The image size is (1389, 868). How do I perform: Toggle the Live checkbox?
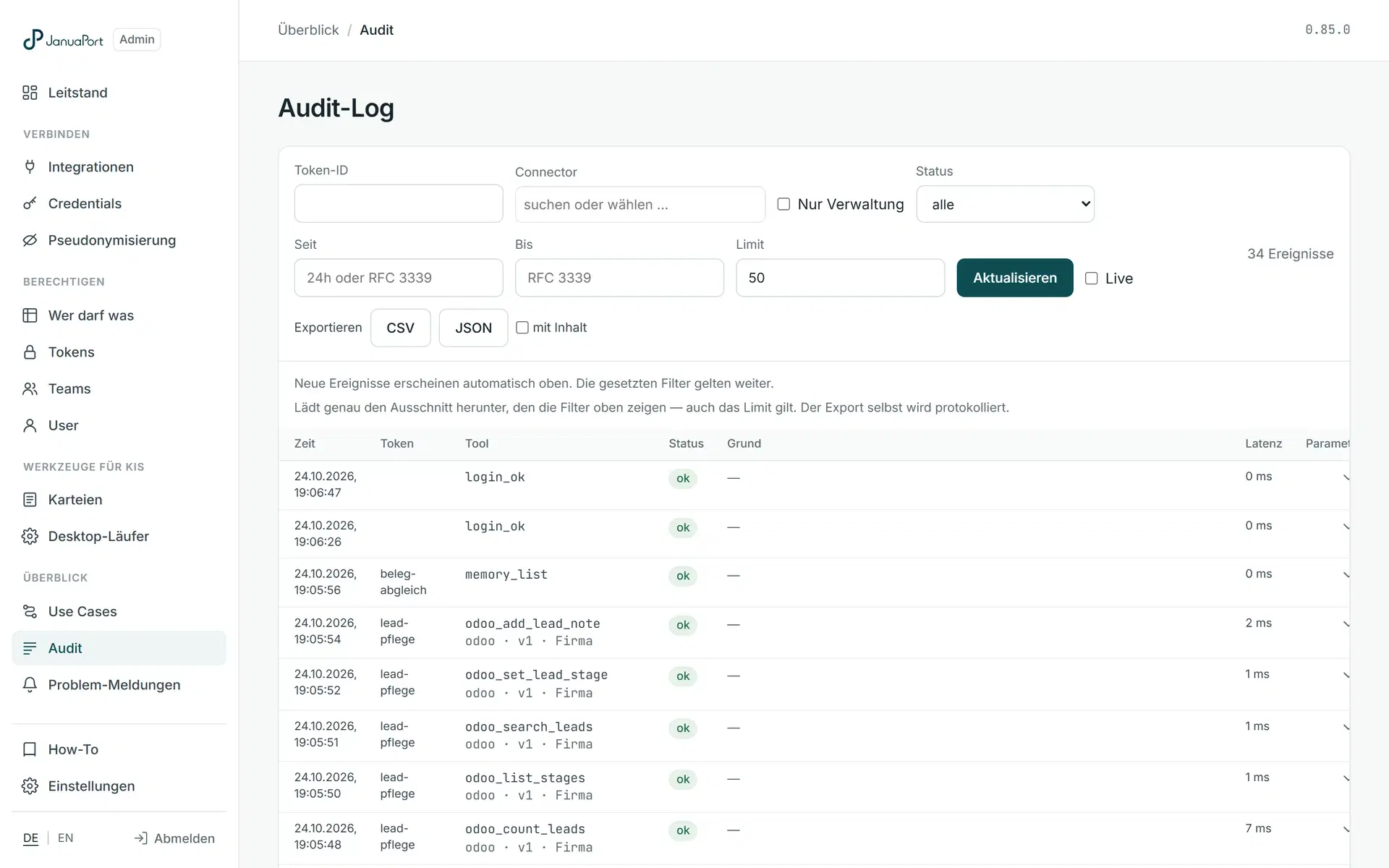(x=1092, y=278)
